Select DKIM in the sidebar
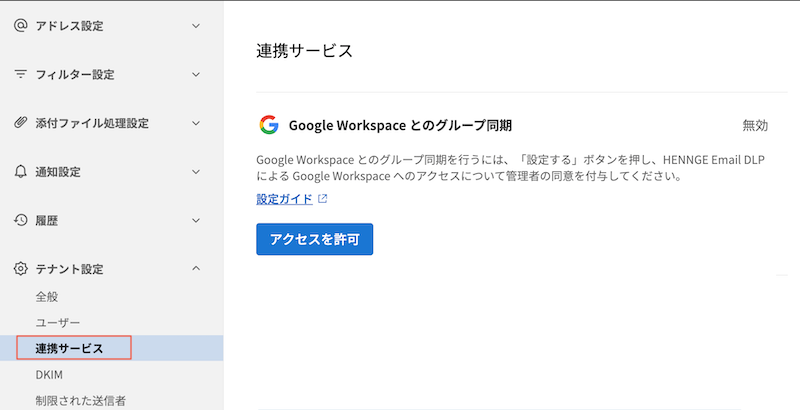The image size is (800, 410). pyautogui.click(x=49, y=375)
